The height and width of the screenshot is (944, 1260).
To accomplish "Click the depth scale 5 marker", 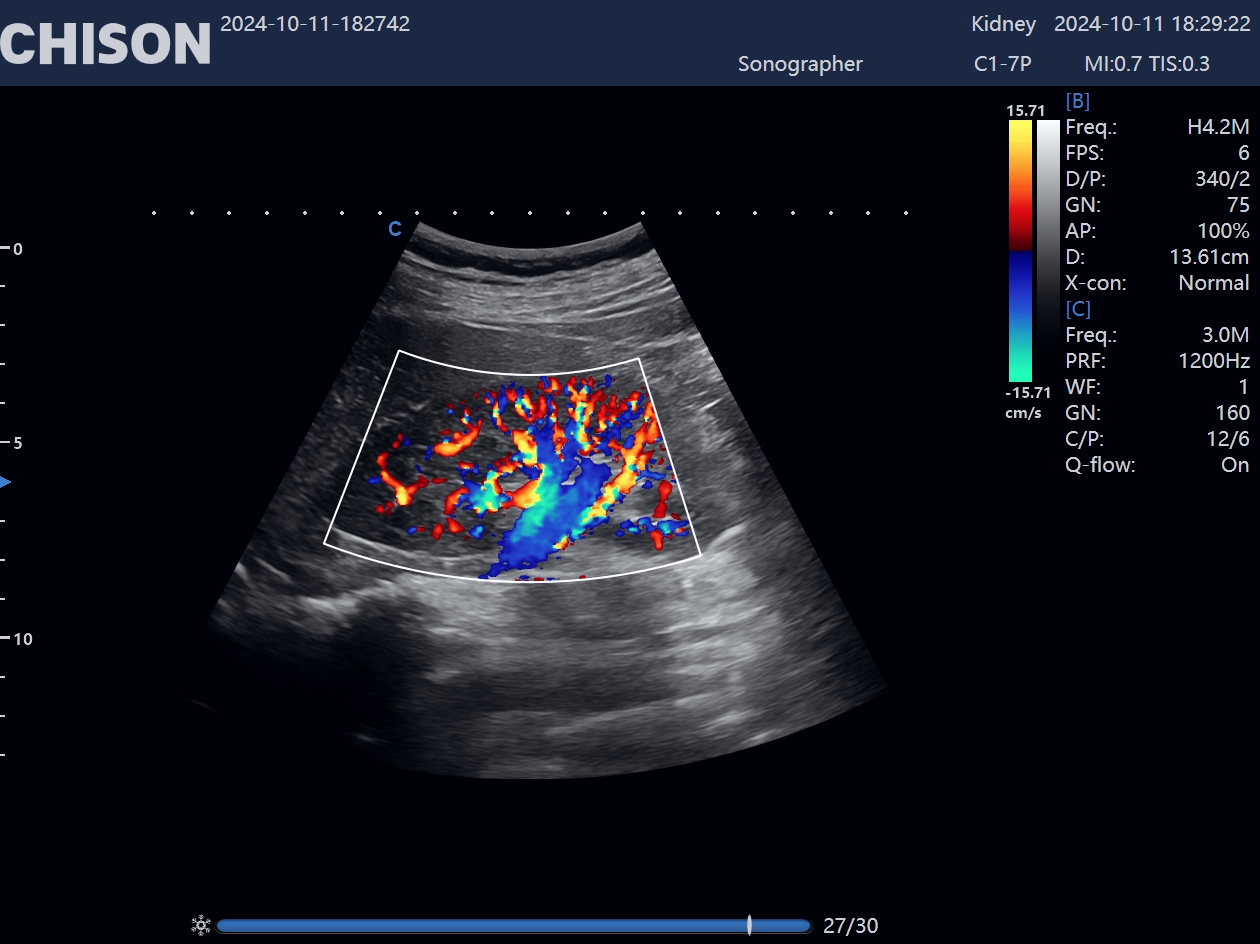I will tap(17, 443).
